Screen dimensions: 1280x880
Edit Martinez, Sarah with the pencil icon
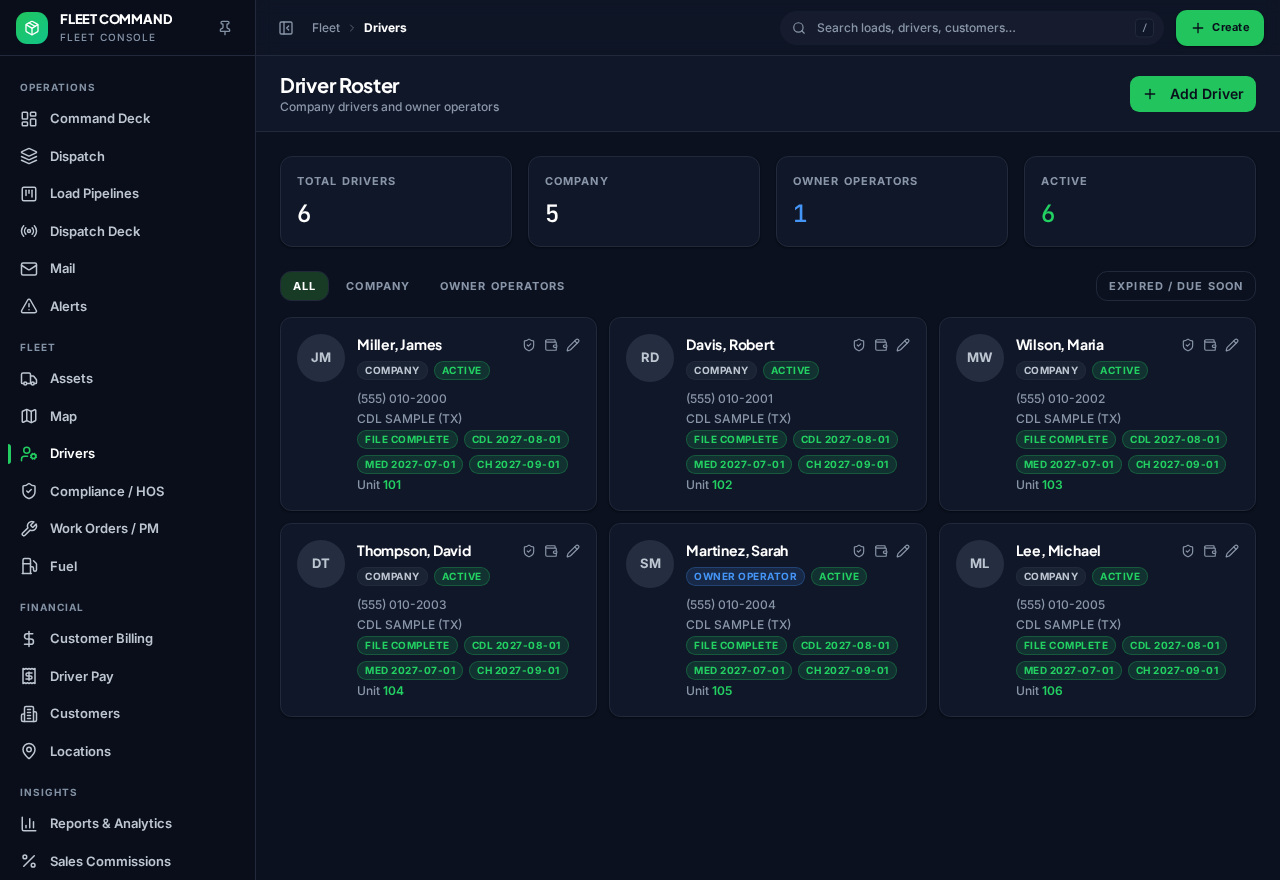[903, 551]
